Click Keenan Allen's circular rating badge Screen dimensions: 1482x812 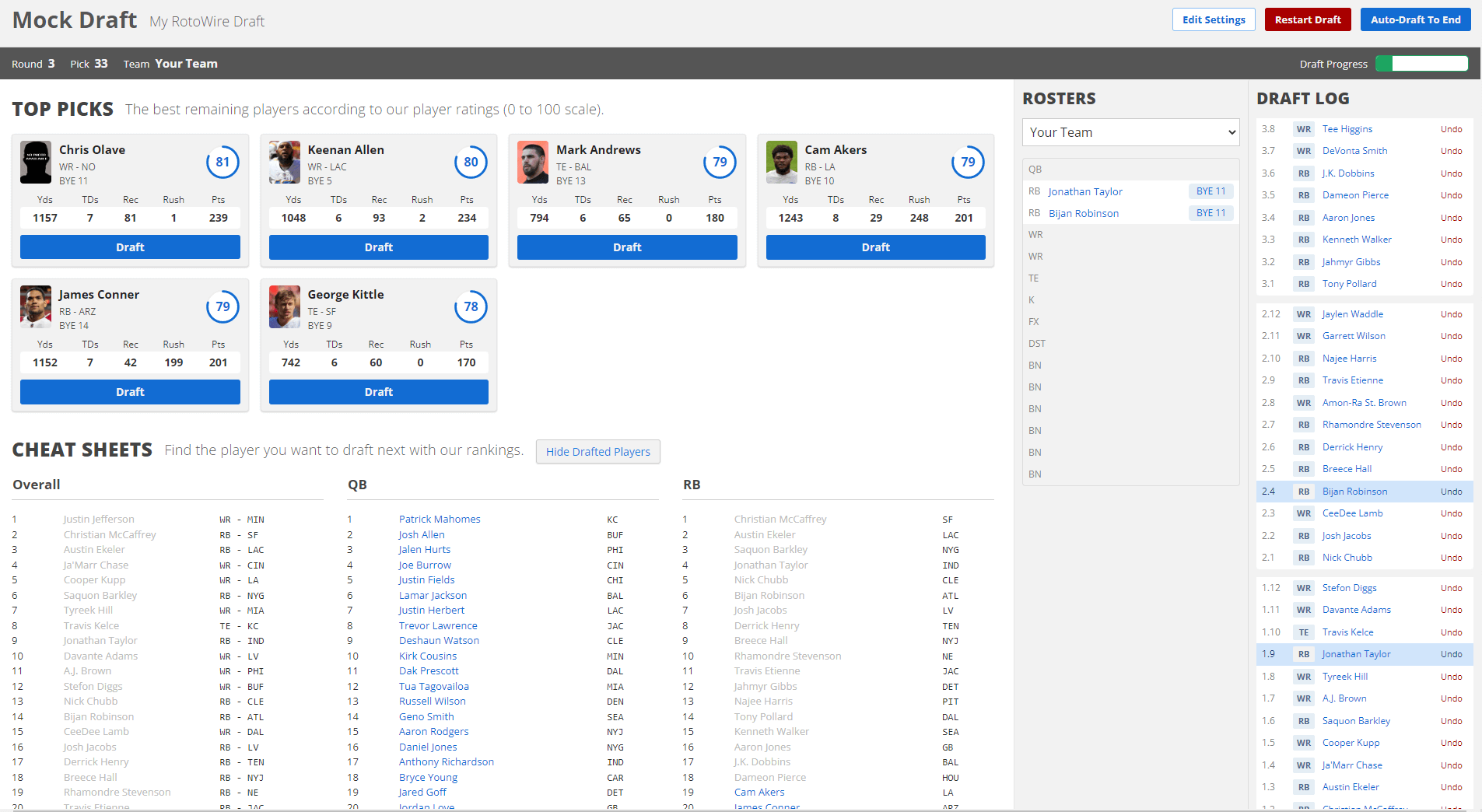pos(471,162)
